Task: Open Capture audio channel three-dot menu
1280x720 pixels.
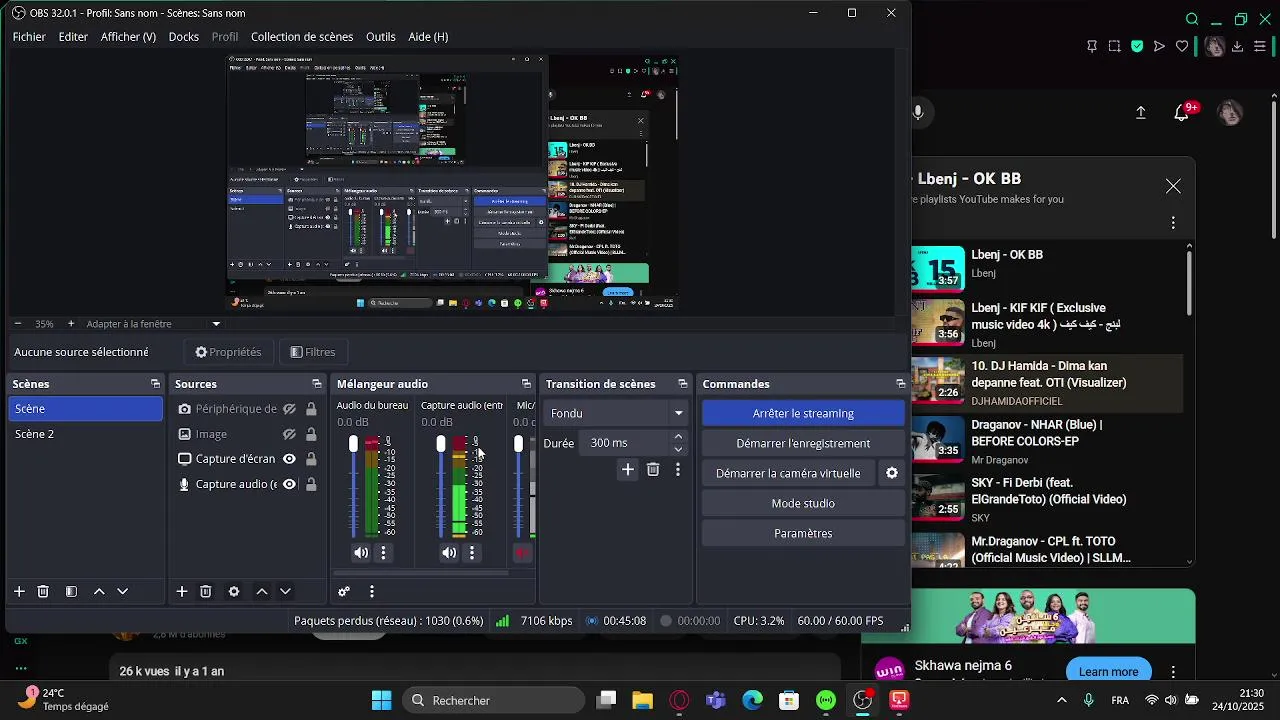Action: 471,553
